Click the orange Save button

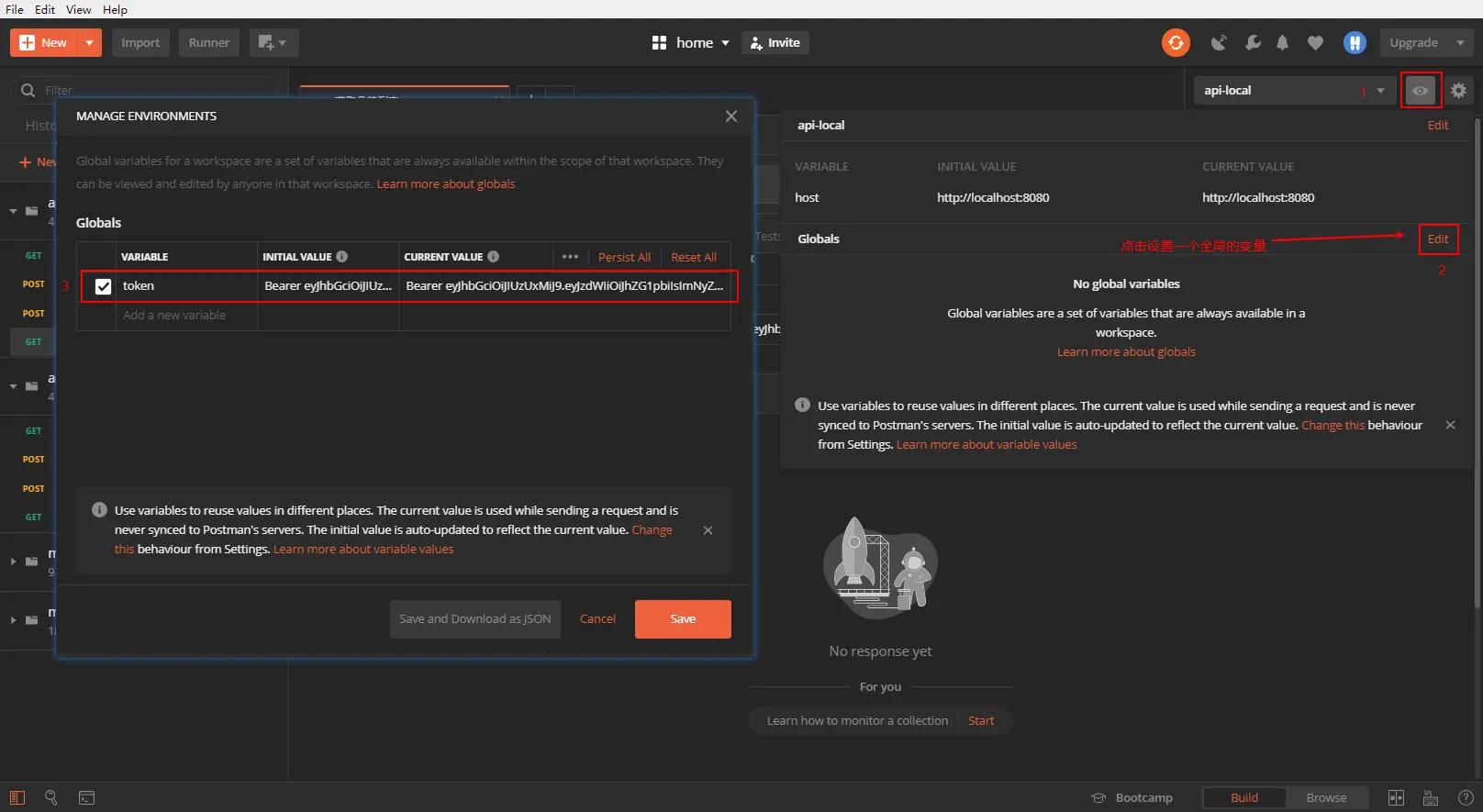[683, 619]
